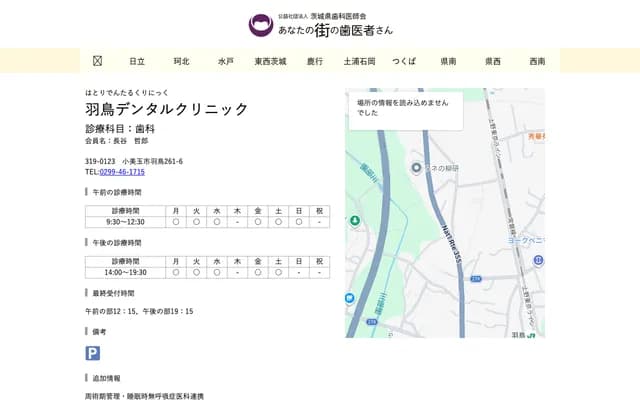The height and width of the screenshot is (400, 640).
Task: Click the 9:30〜12:30 time cell
Action: (125, 222)
